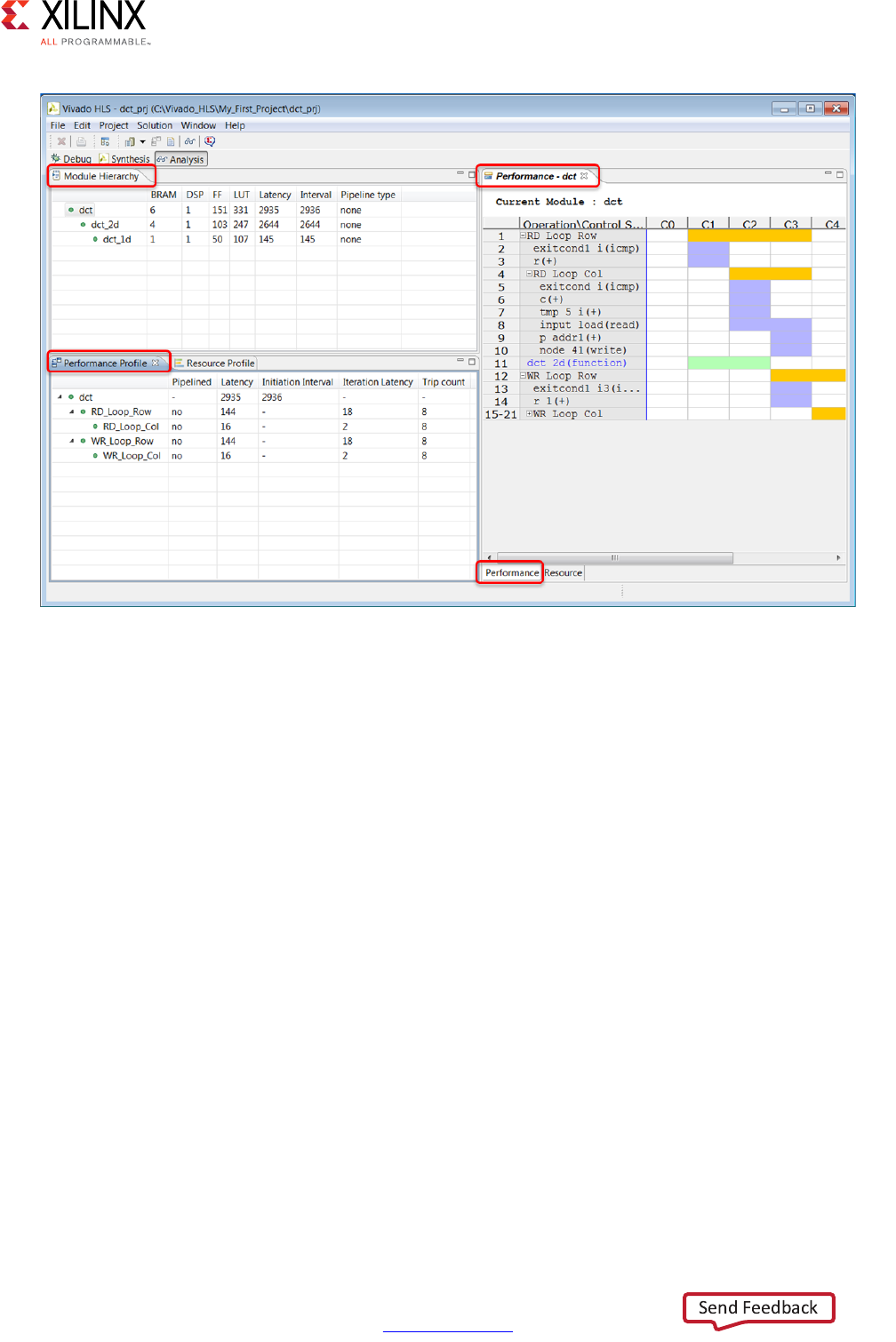Select the Performance - dct tab
The image size is (896, 1342).
coord(536,176)
